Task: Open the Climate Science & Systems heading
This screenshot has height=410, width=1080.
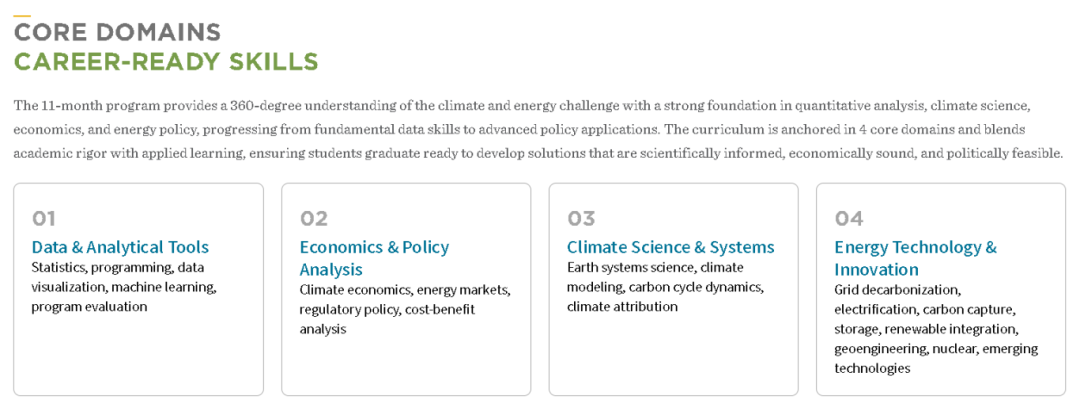Action: pyautogui.click(x=670, y=247)
